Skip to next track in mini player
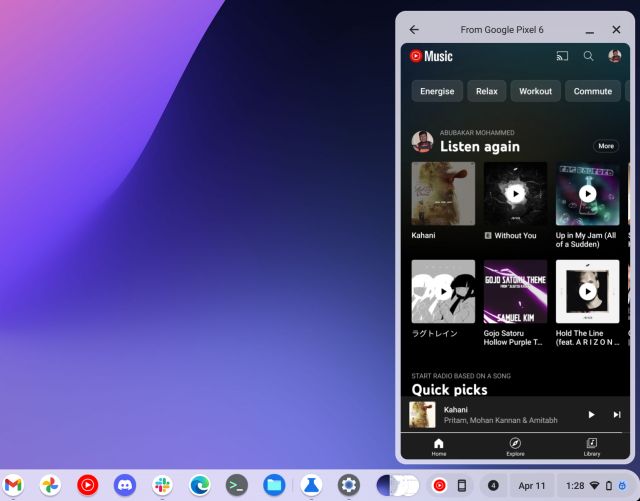The width and height of the screenshot is (640, 501). pos(617,414)
